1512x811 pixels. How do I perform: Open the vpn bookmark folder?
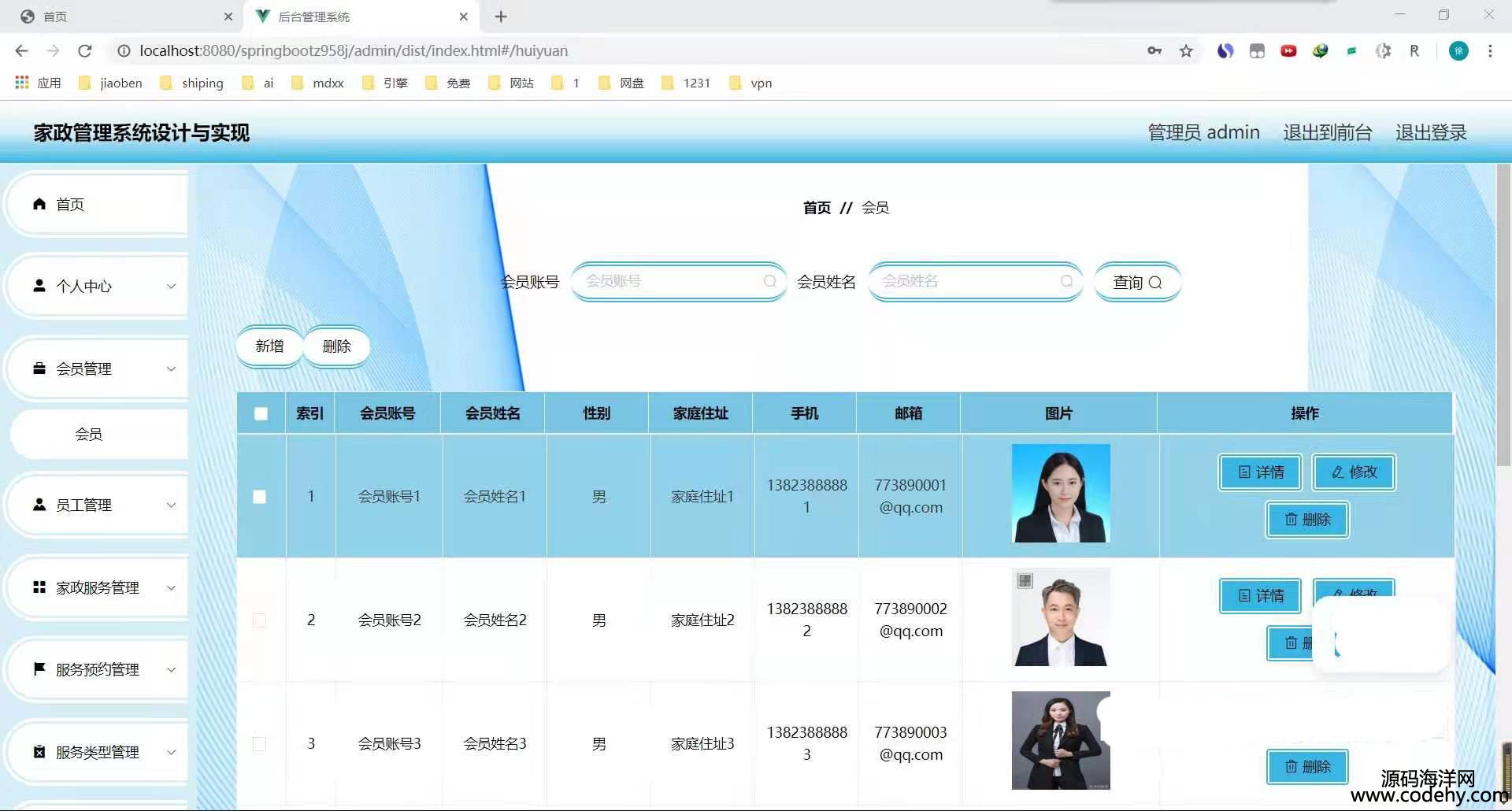tap(750, 83)
